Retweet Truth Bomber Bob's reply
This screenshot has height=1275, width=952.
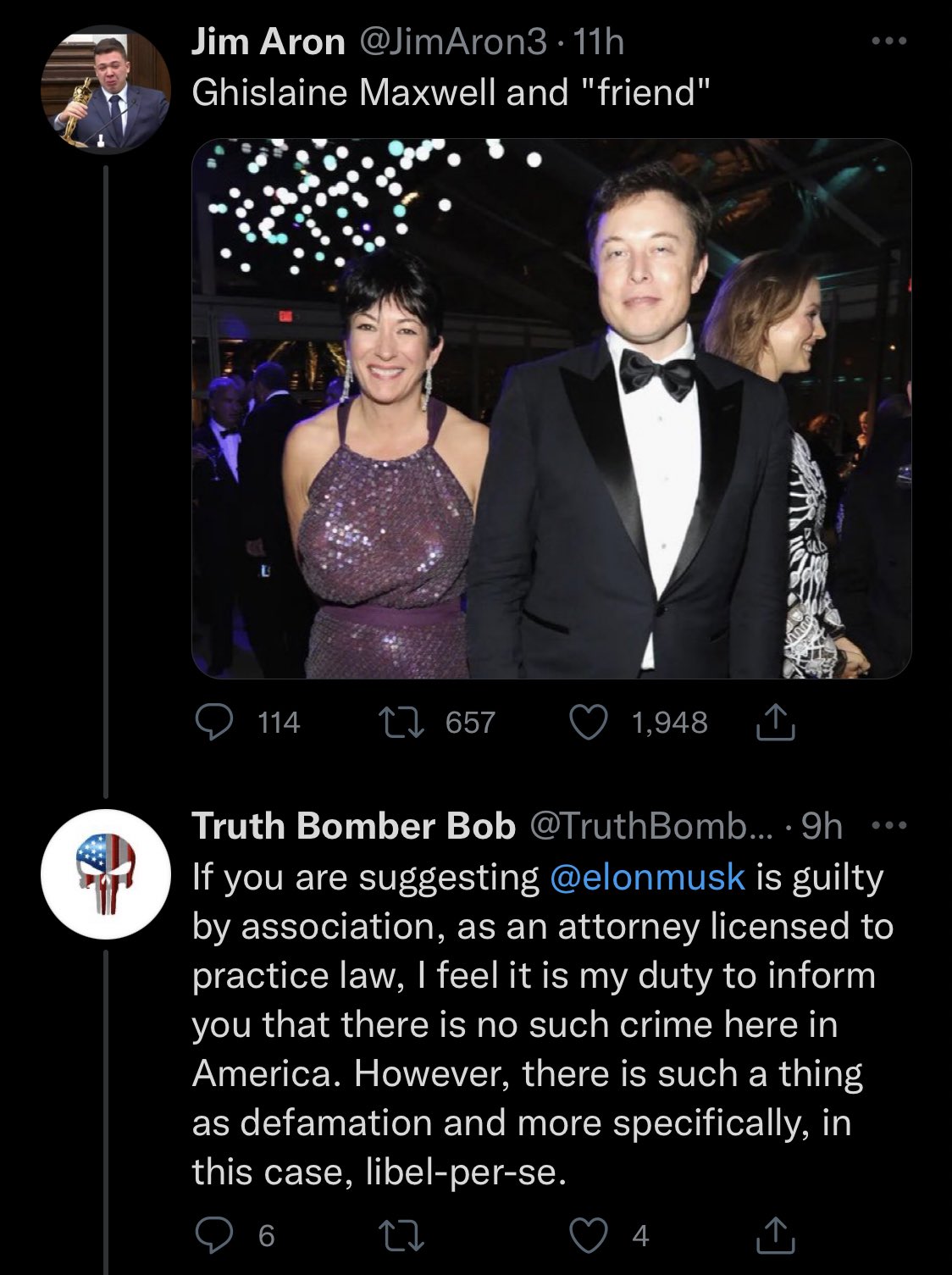[418, 1236]
